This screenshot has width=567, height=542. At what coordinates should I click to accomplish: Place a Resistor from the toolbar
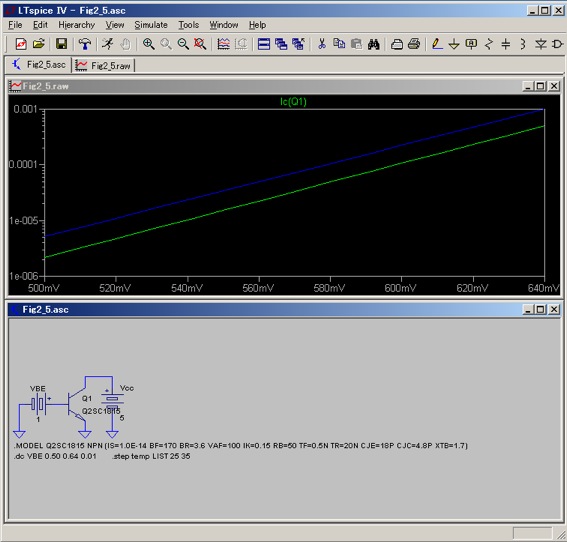[x=489, y=44]
